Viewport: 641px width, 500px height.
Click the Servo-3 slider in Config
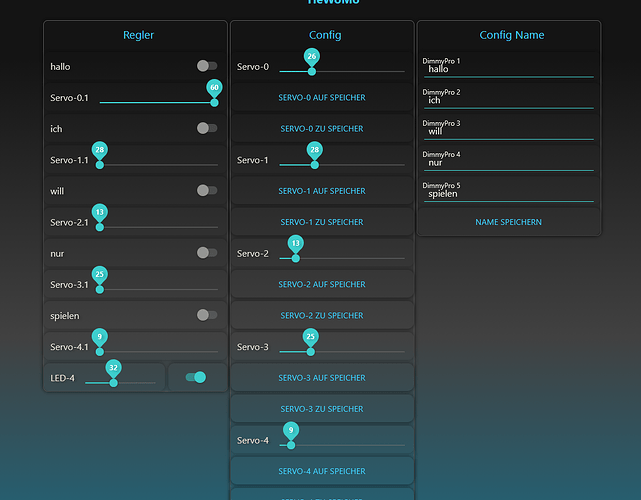click(341, 351)
